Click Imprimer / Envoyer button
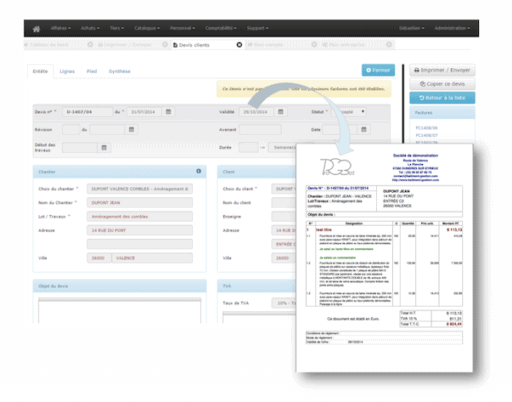 click(442, 70)
